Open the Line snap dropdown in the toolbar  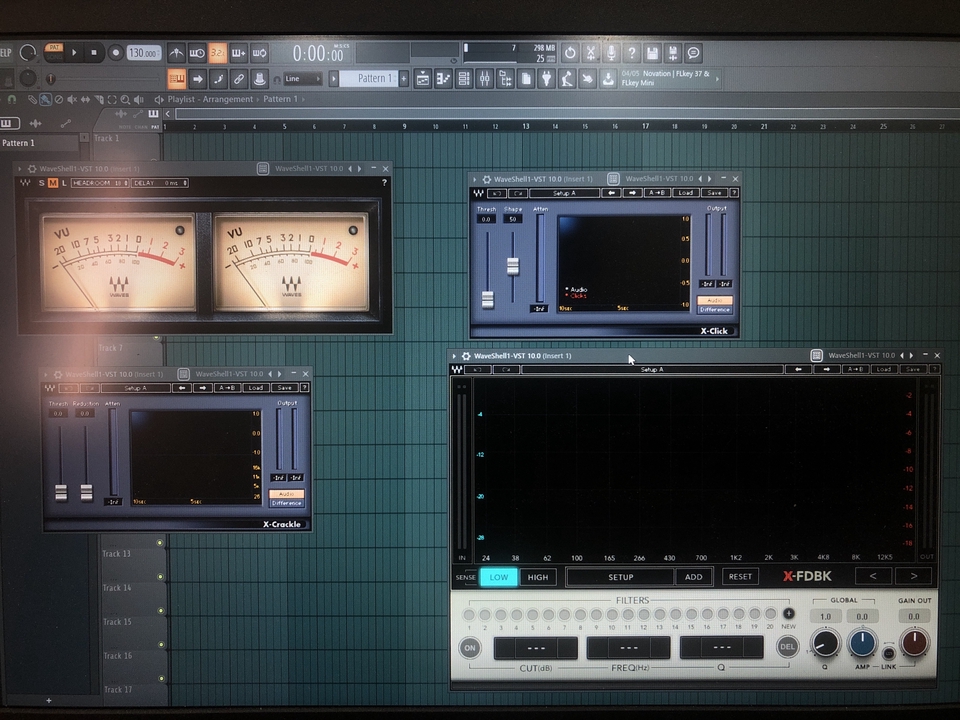tap(301, 78)
